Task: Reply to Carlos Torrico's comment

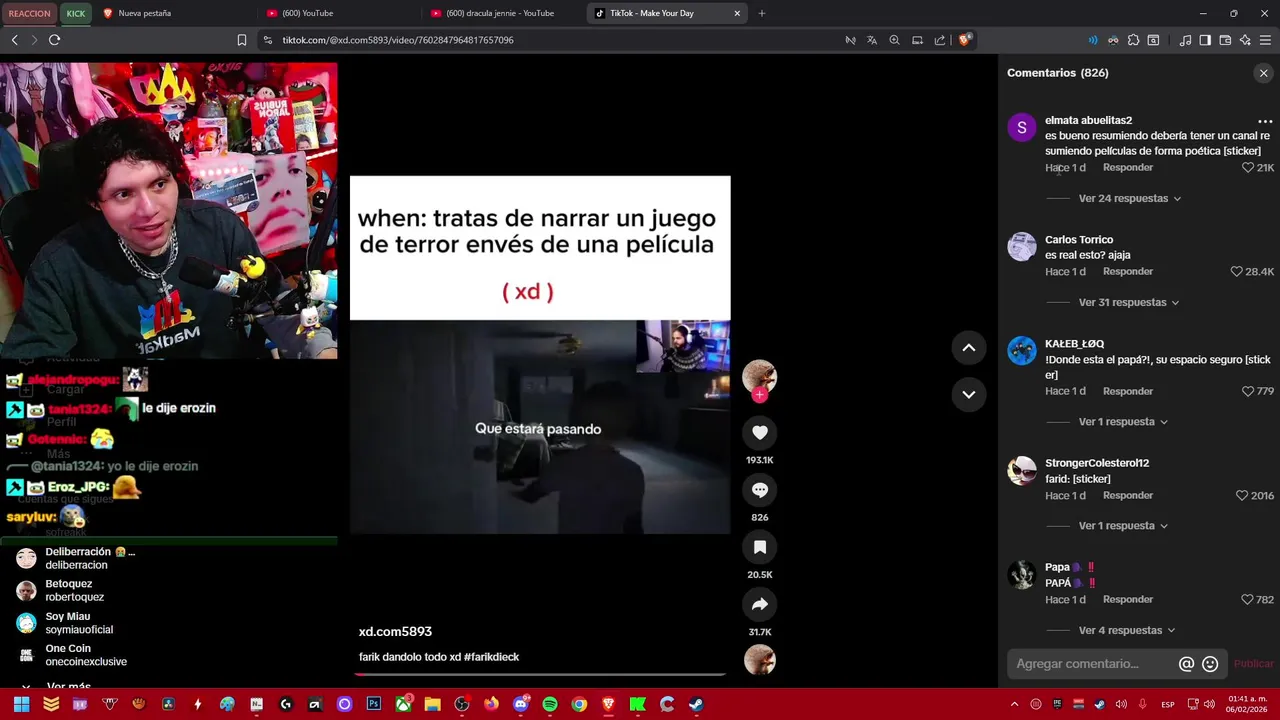Action: pos(1128,272)
